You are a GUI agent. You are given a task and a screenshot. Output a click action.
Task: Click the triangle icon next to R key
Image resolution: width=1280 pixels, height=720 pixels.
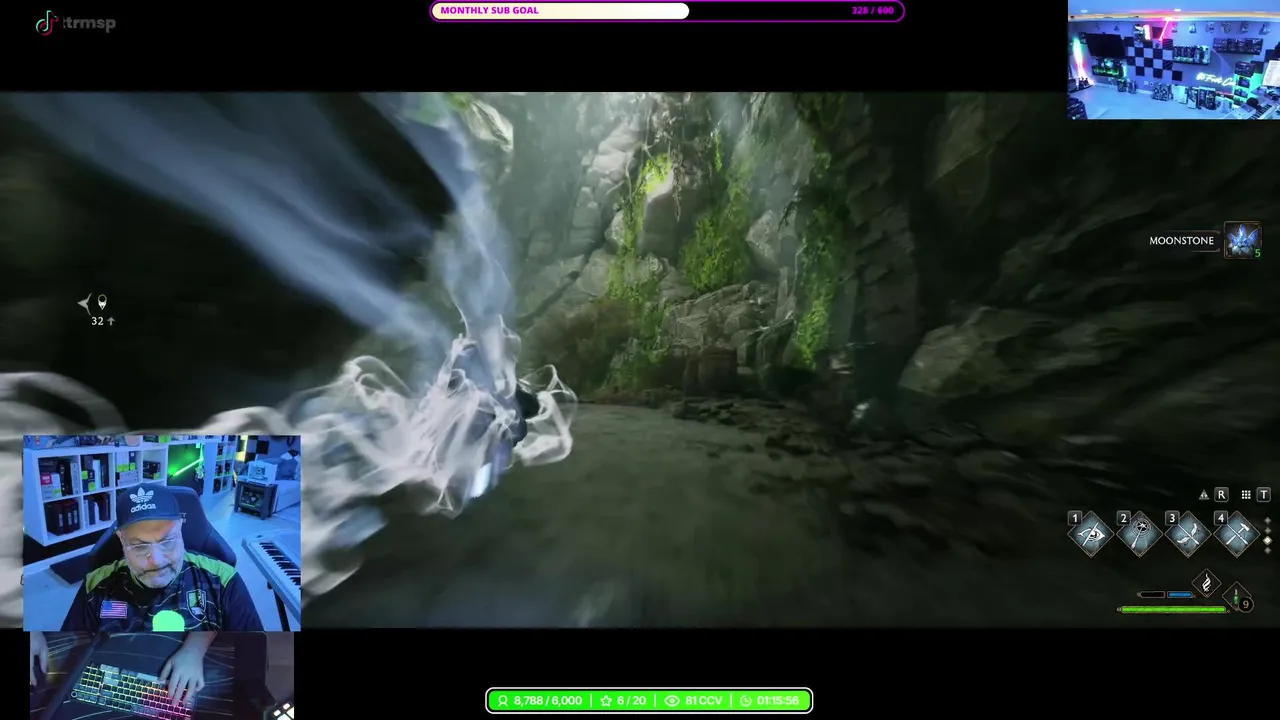[1204, 495]
